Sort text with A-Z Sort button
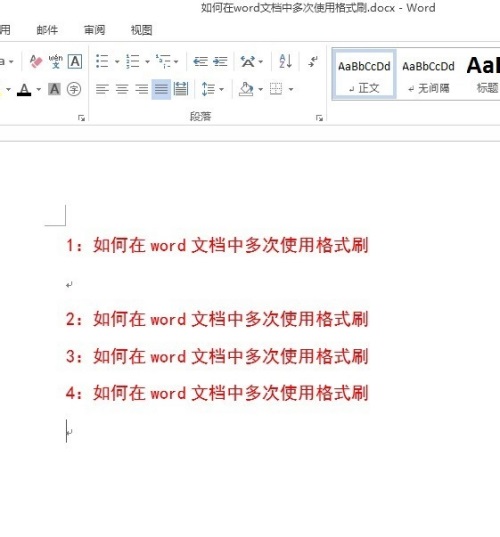 [x=285, y=61]
